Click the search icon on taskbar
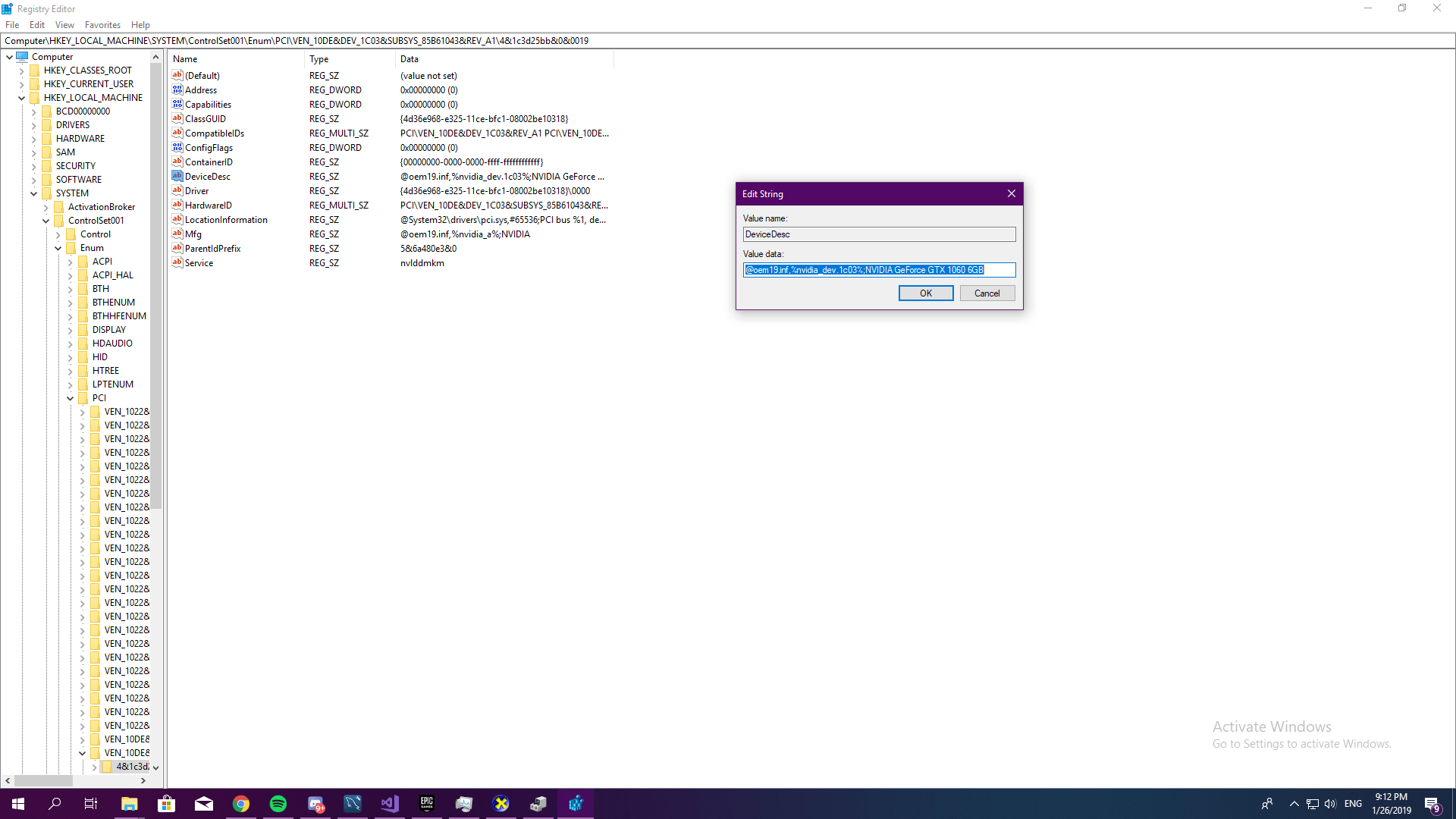The height and width of the screenshot is (819, 1456). click(55, 803)
